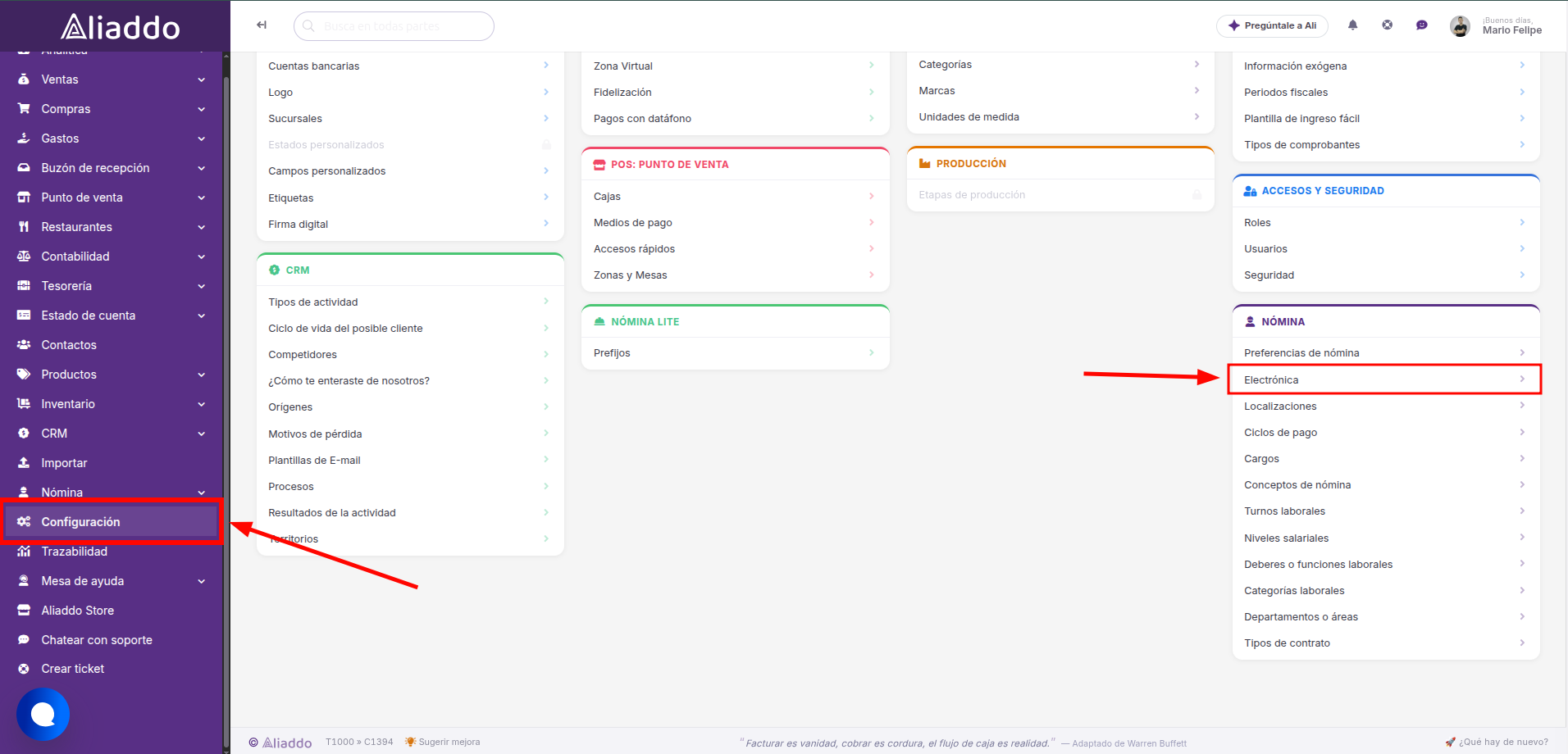Image resolution: width=1568 pixels, height=754 pixels.
Task: Open Cuentas bancarias setting
Action: tap(410, 66)
